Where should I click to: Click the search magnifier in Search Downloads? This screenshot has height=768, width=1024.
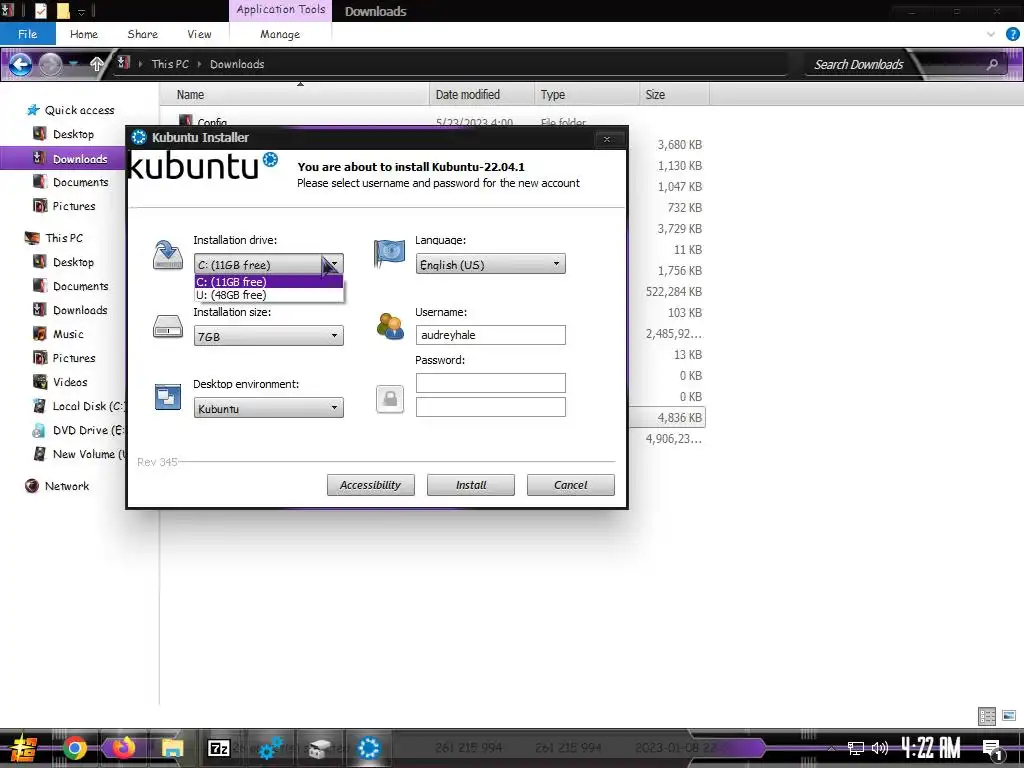click(x=992, y=64)
